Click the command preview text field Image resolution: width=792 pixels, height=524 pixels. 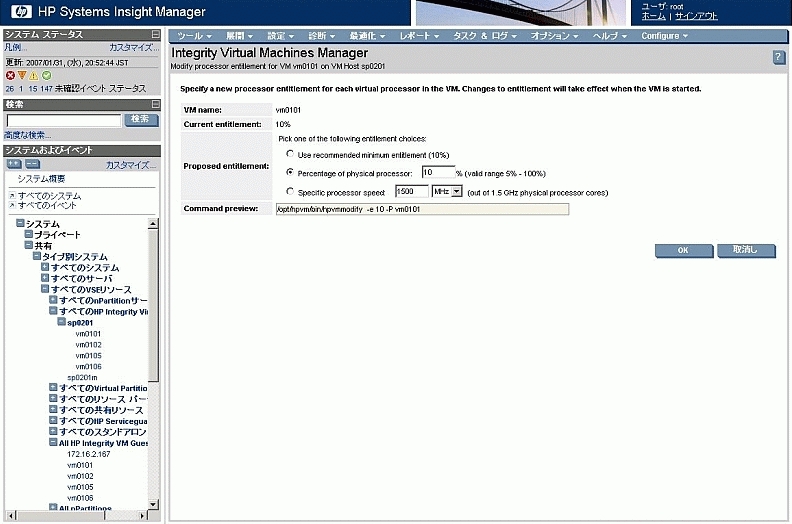[422, 209]
